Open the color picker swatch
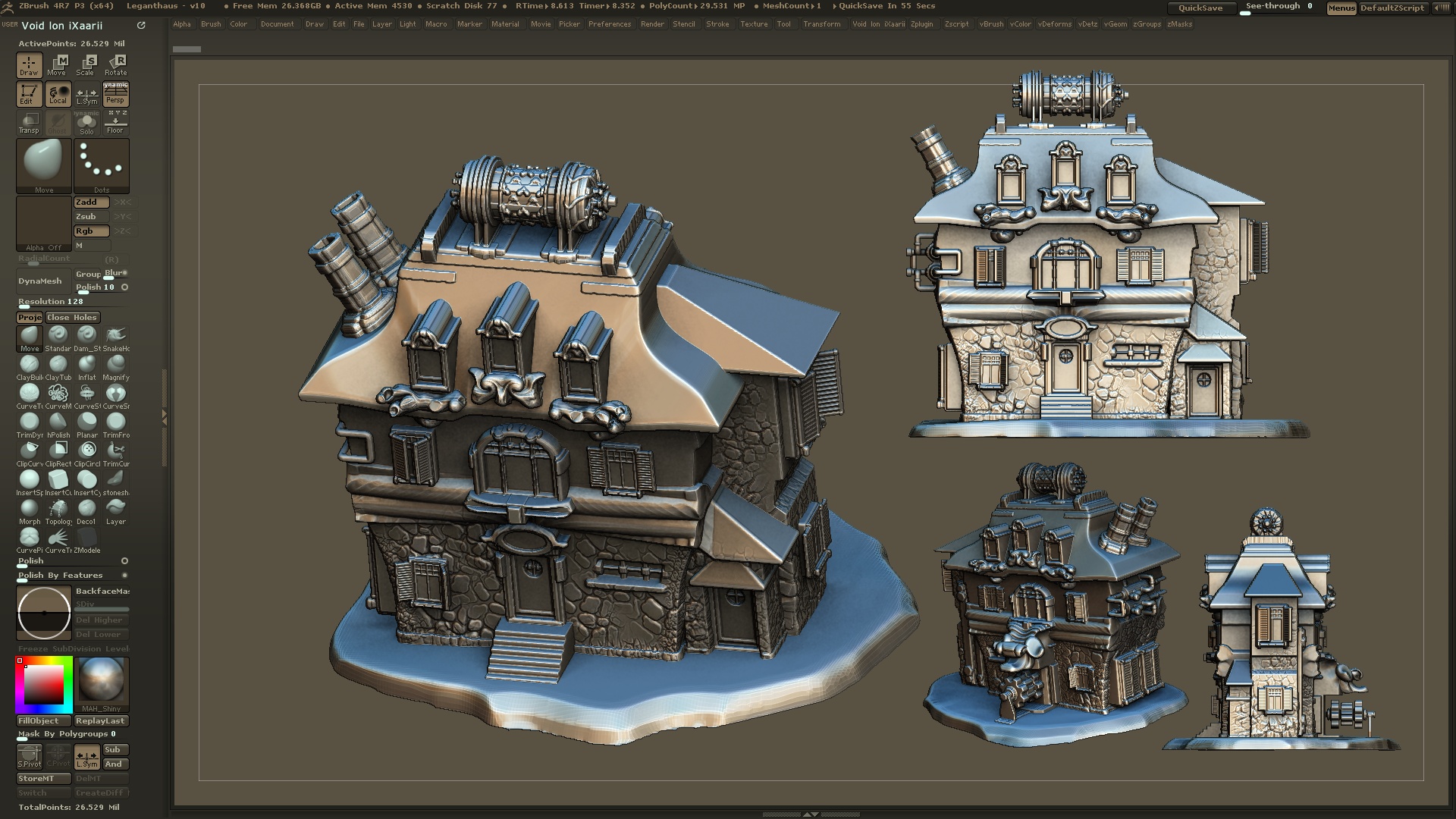This screenshot has height=819, width=1456. pos(43,684)
